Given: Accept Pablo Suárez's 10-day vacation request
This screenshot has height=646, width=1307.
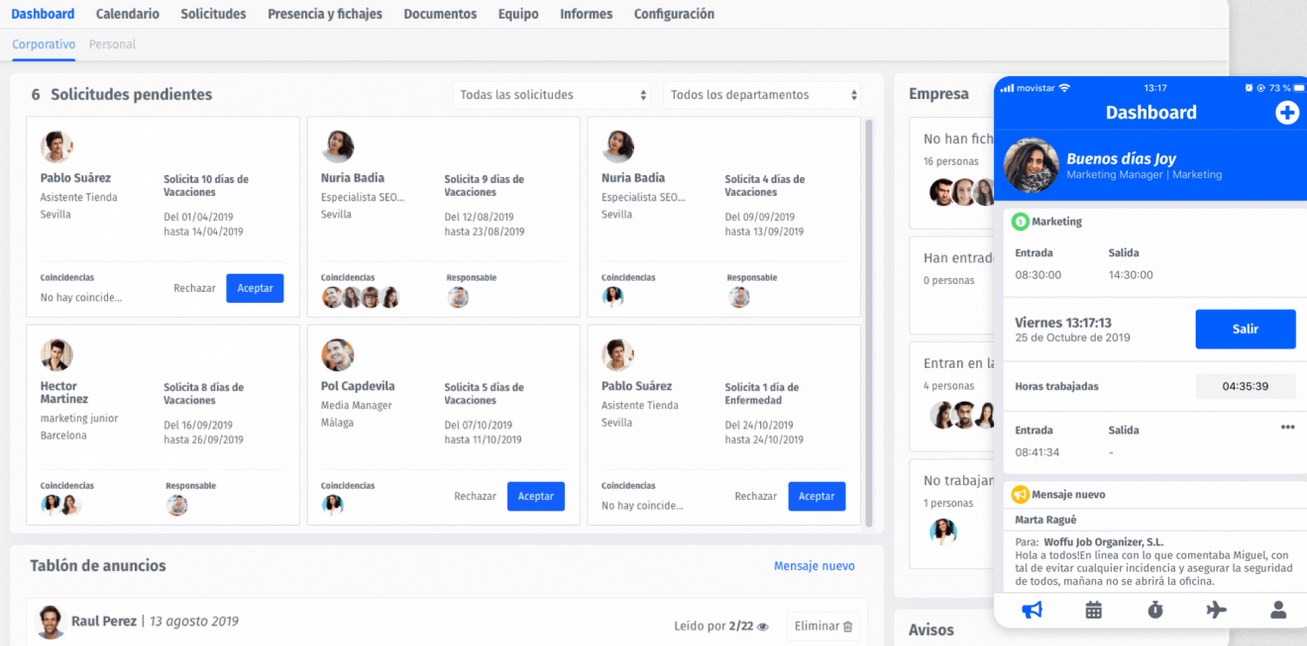Looking at the screenshot, I should (x=255, y=288).
